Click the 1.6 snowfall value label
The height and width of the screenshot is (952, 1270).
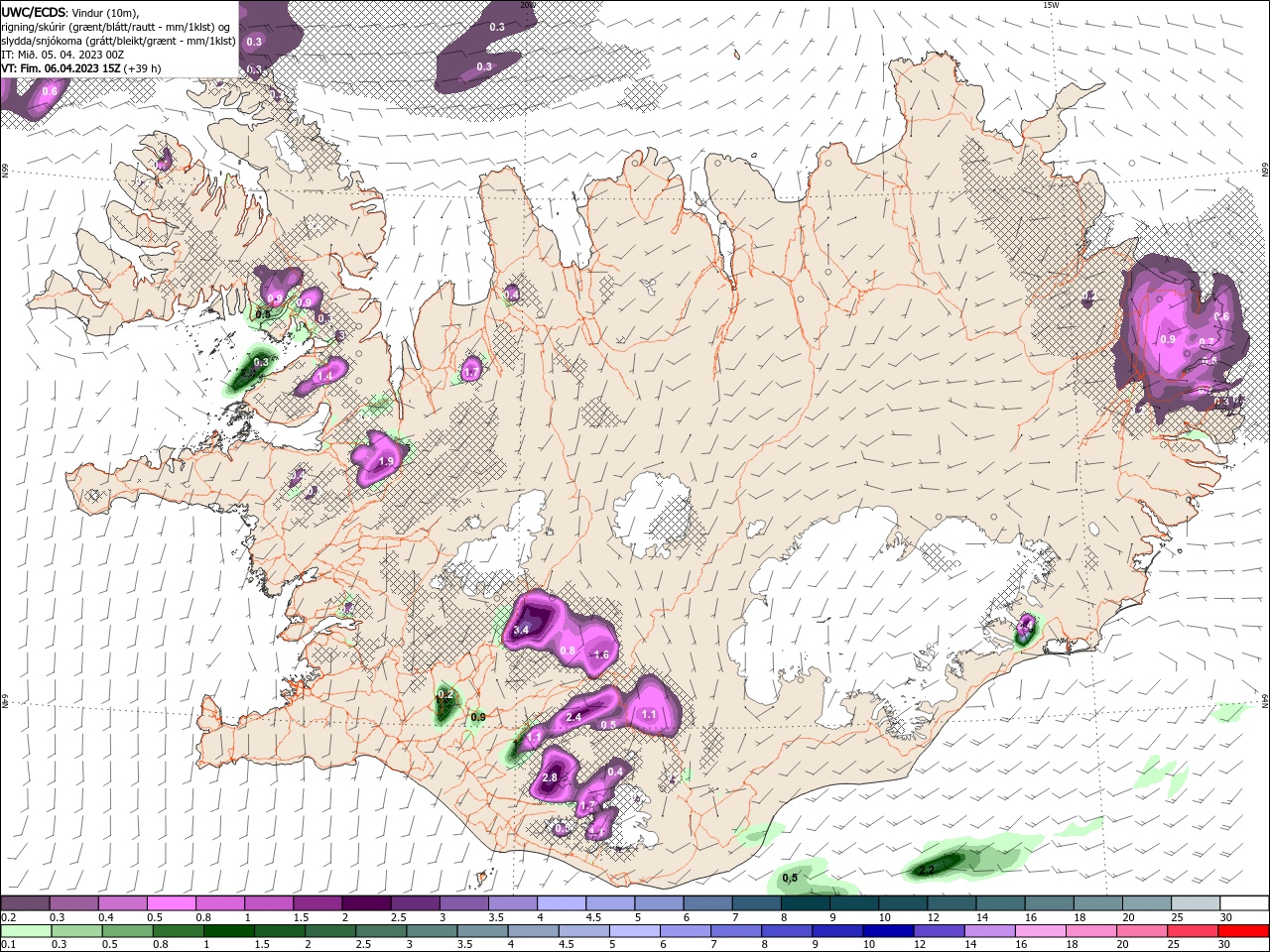tap(600, 654)
